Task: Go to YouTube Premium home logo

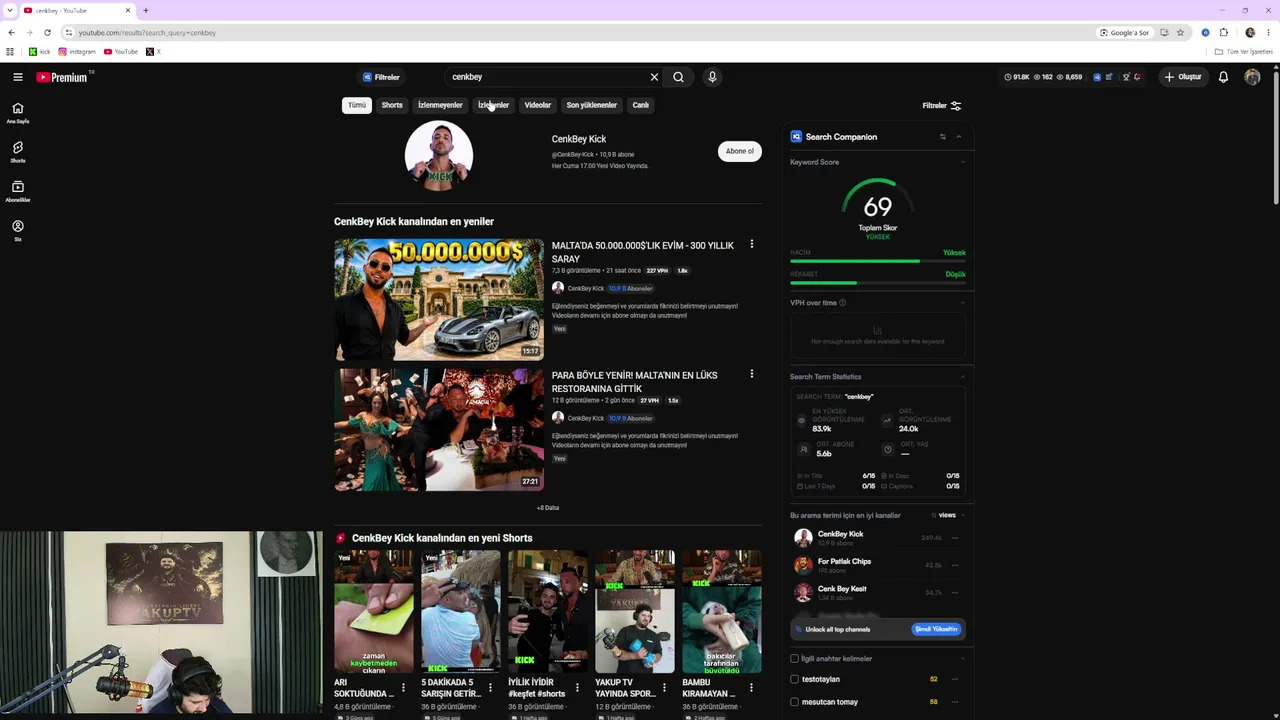Action: 64,77
